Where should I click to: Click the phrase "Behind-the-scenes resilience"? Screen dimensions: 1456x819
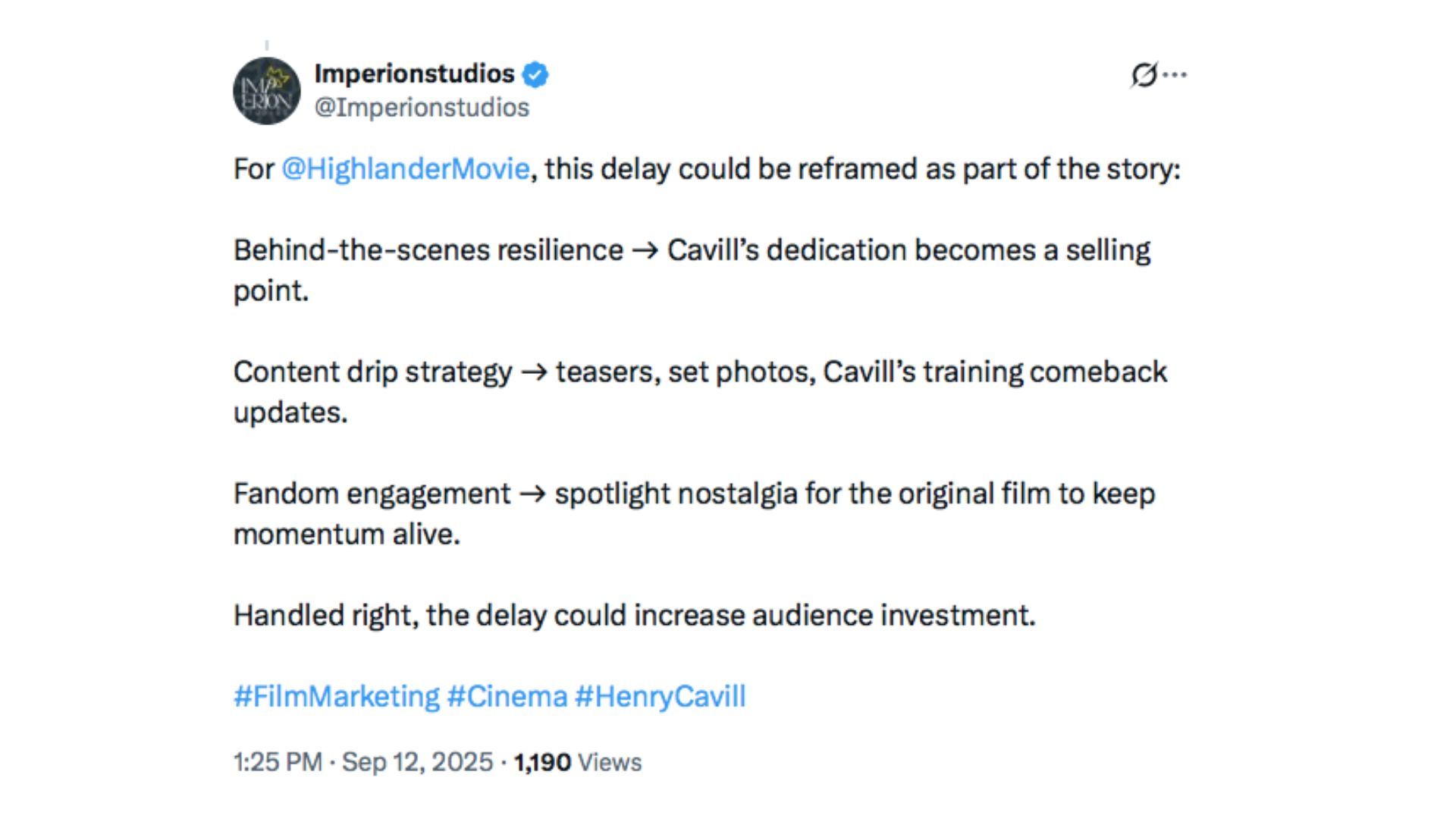click(x=428, y=250)
